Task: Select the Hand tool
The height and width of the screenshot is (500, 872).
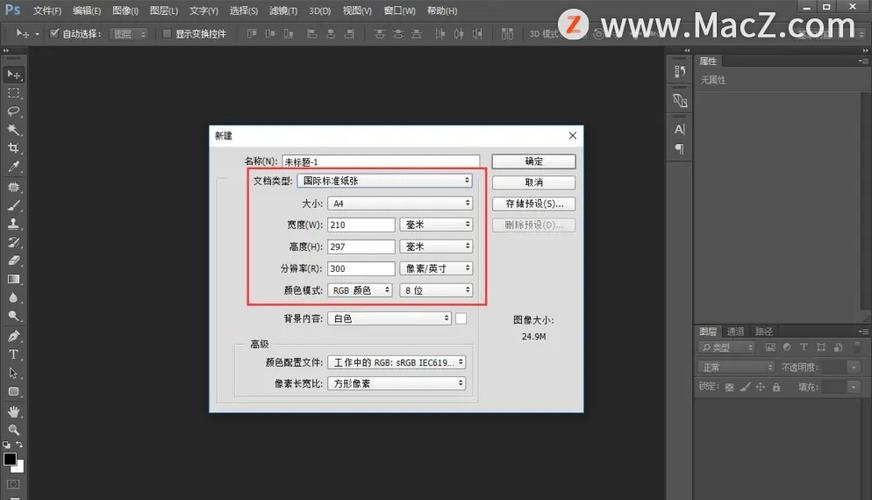Action: click(x=14, y=411)
